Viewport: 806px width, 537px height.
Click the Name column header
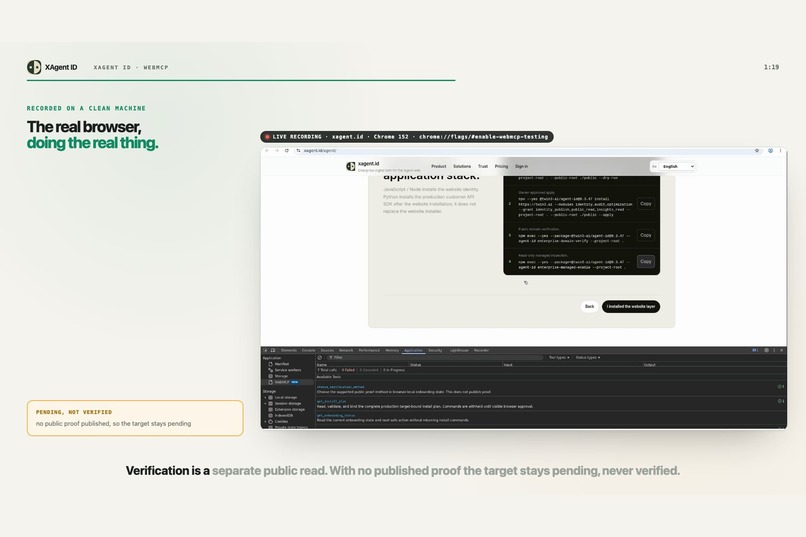[322, 364]
